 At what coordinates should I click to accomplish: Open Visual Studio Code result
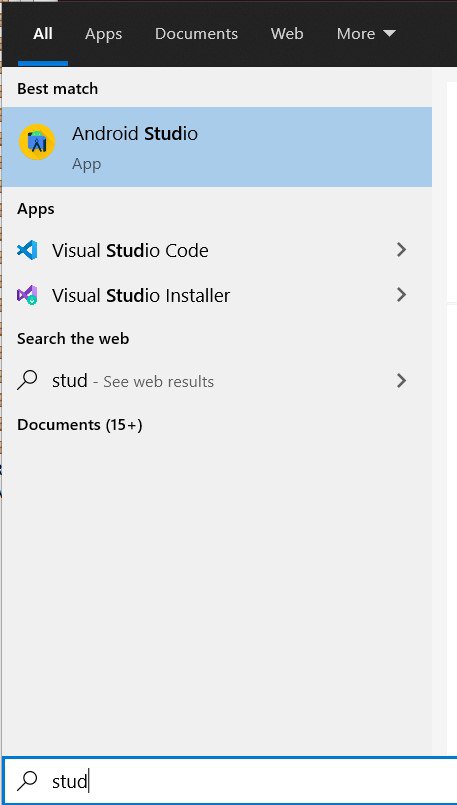tap(217, 250)
